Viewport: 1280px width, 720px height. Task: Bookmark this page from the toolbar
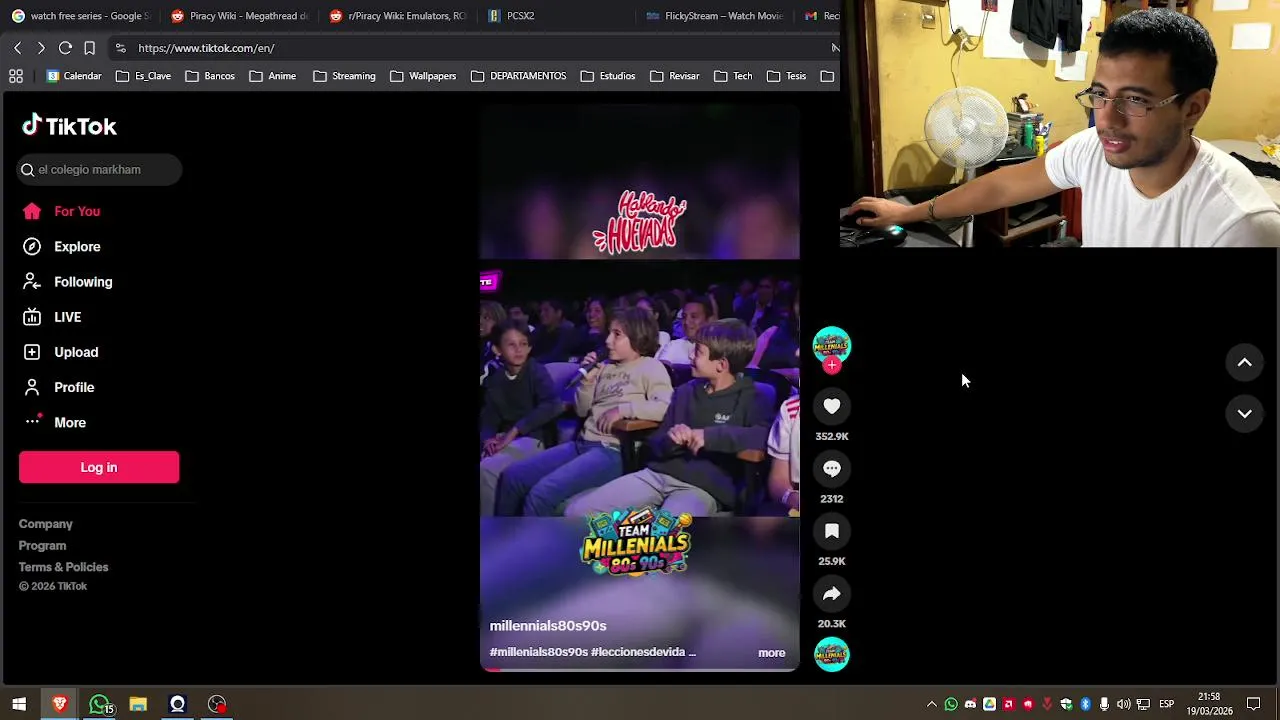(89, 48)
